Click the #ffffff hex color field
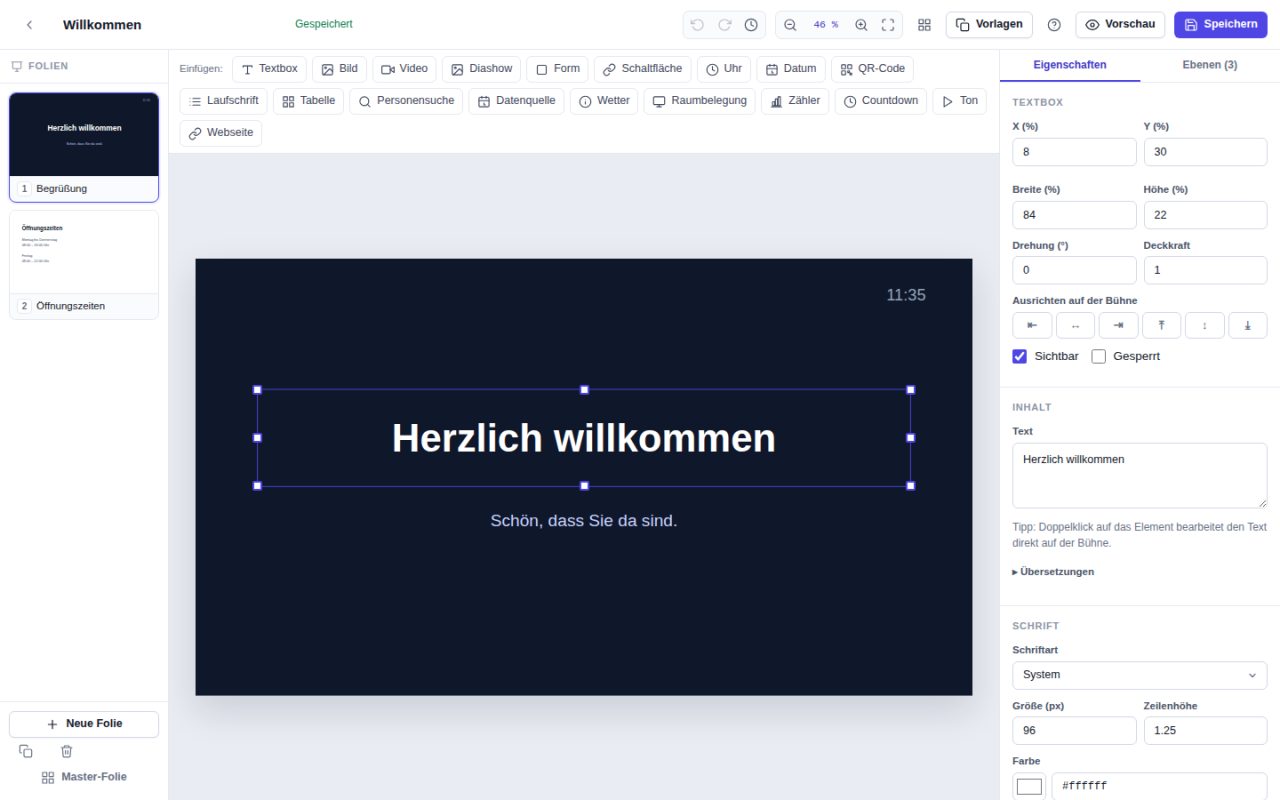This screenshot has height=800, width=1280. point(1159,786)
